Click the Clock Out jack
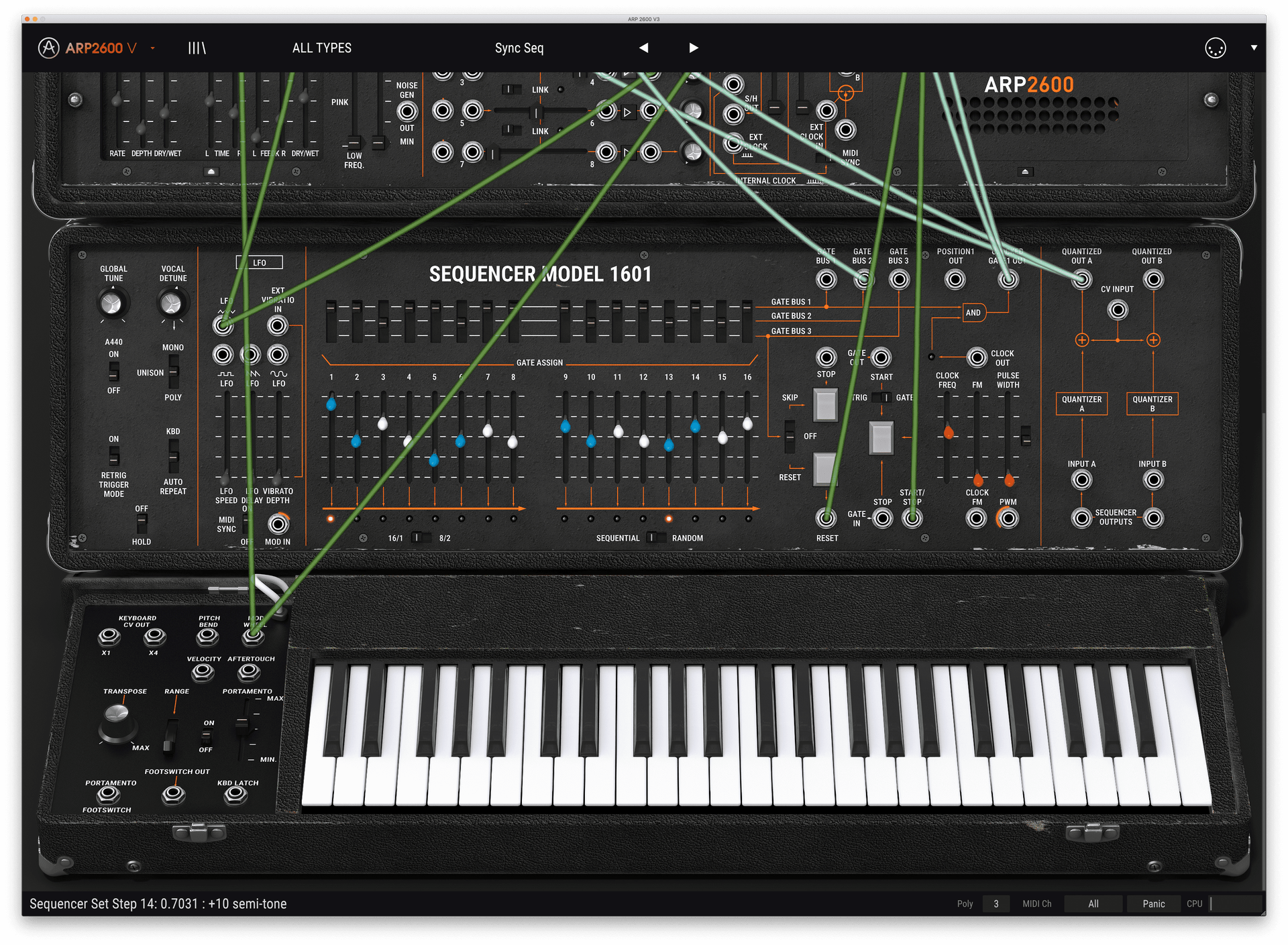This screenshot has width=1288, height=945. pos(977,357)
